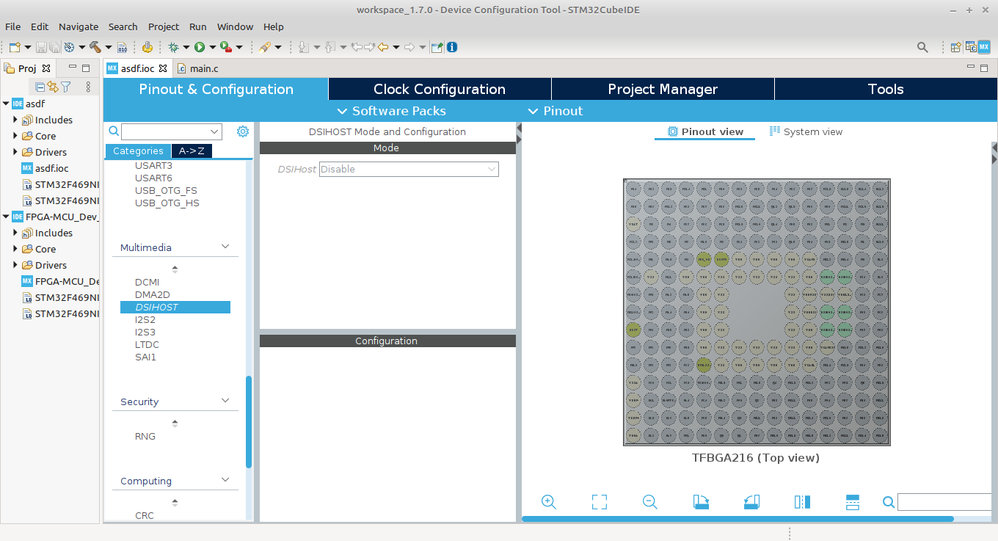This screenshot has height=541, width=998.
Task: Collapse the Multimedia category
Action: click(225, 246)
